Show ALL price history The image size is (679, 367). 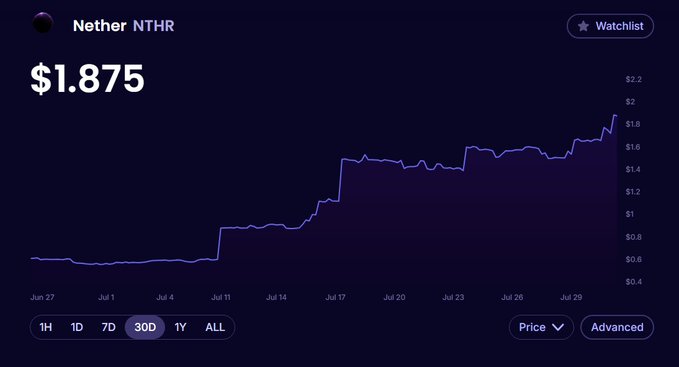click(215, 327)
